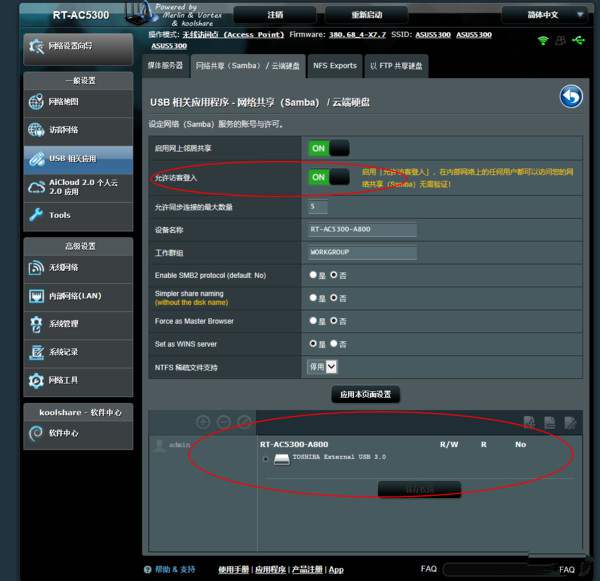Click Reboot button in header

tap(367, 15)
